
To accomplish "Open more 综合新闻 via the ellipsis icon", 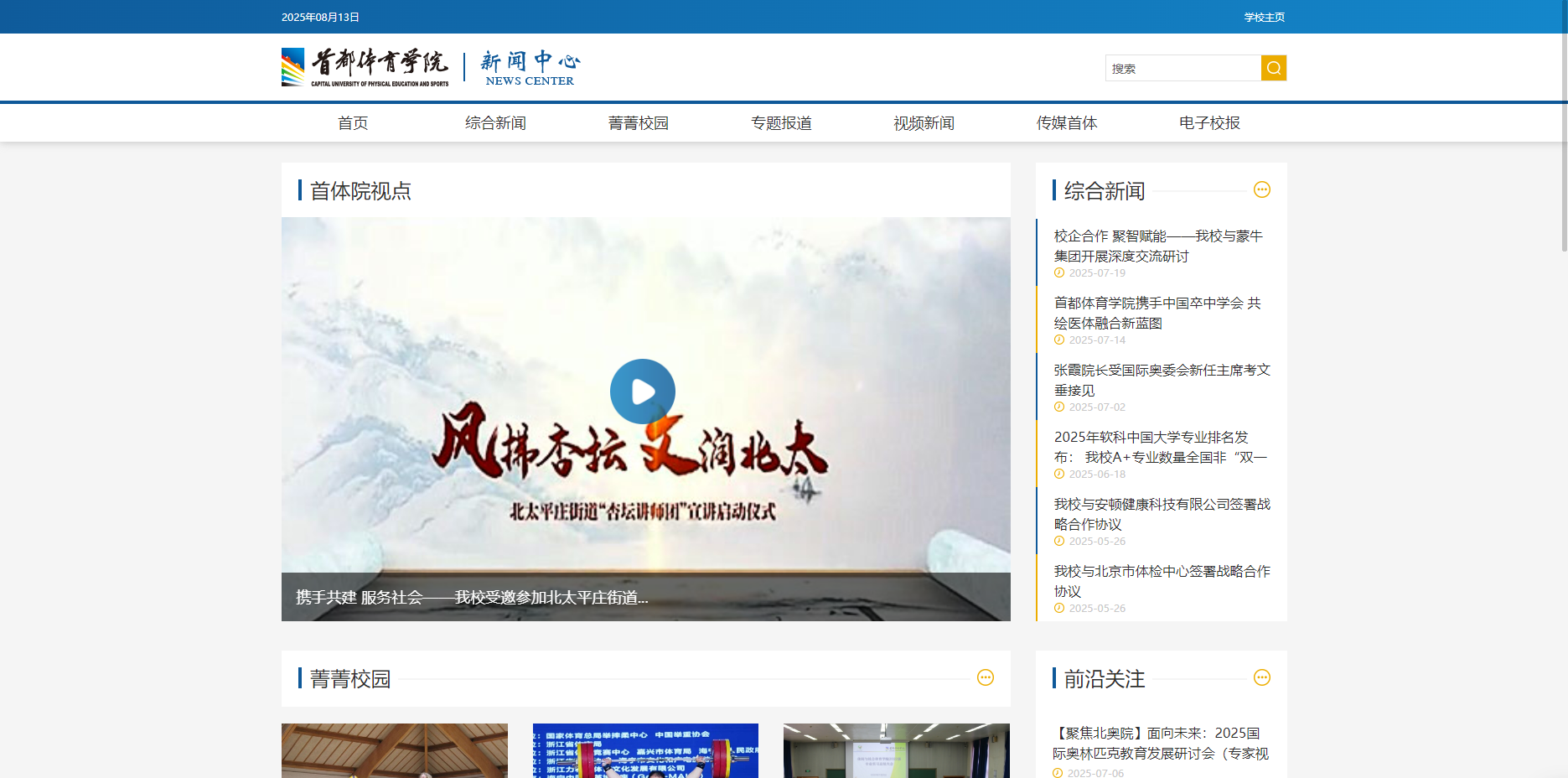I will [x=1261, y=189].
